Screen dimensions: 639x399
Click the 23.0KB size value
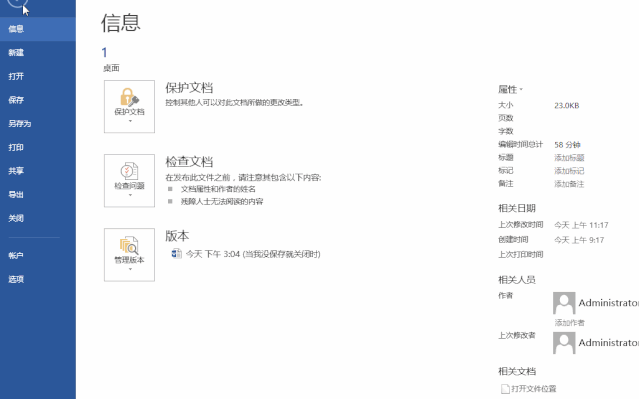coord(566,106)
